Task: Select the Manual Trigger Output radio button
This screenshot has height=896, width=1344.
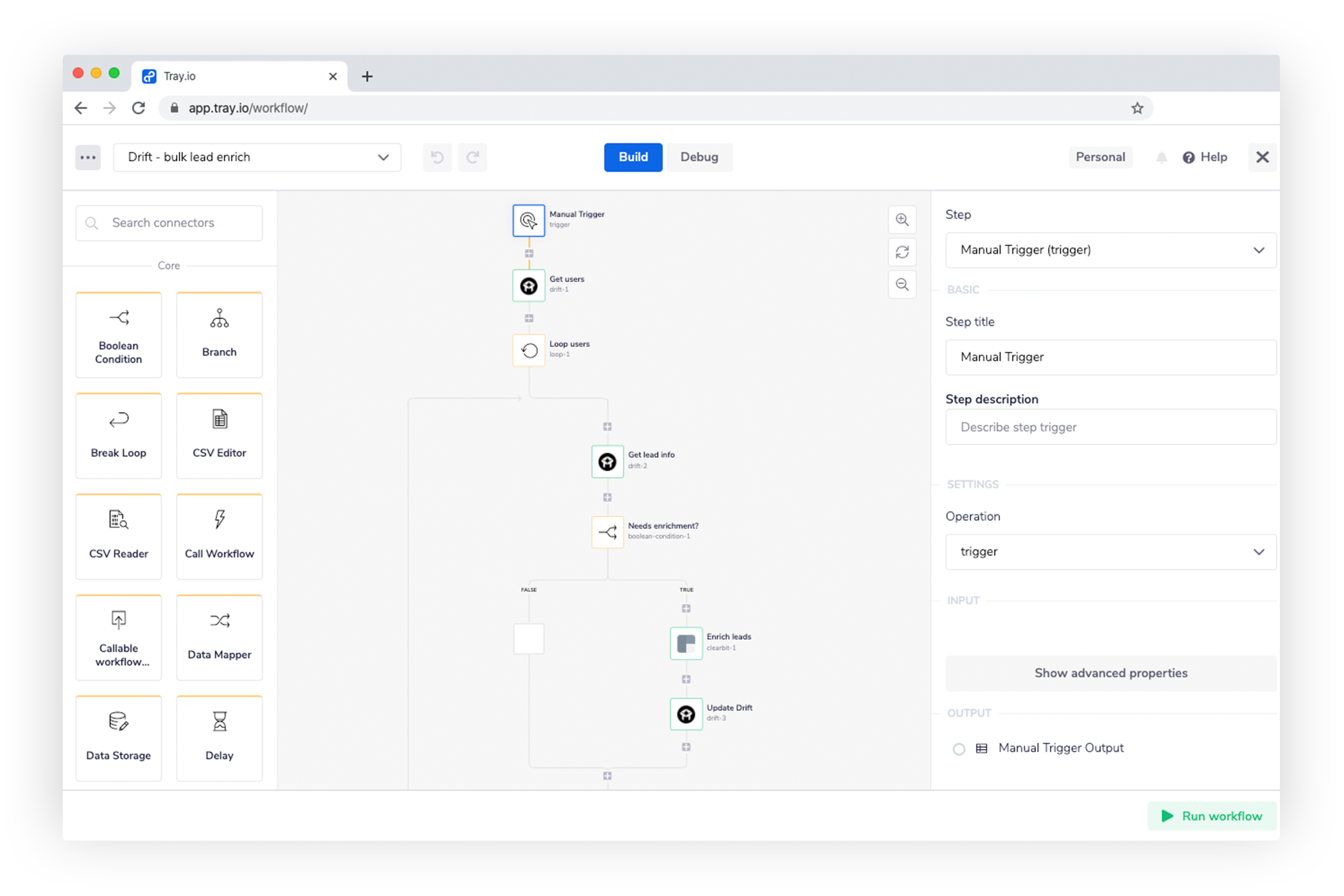Action: (959, 749)
